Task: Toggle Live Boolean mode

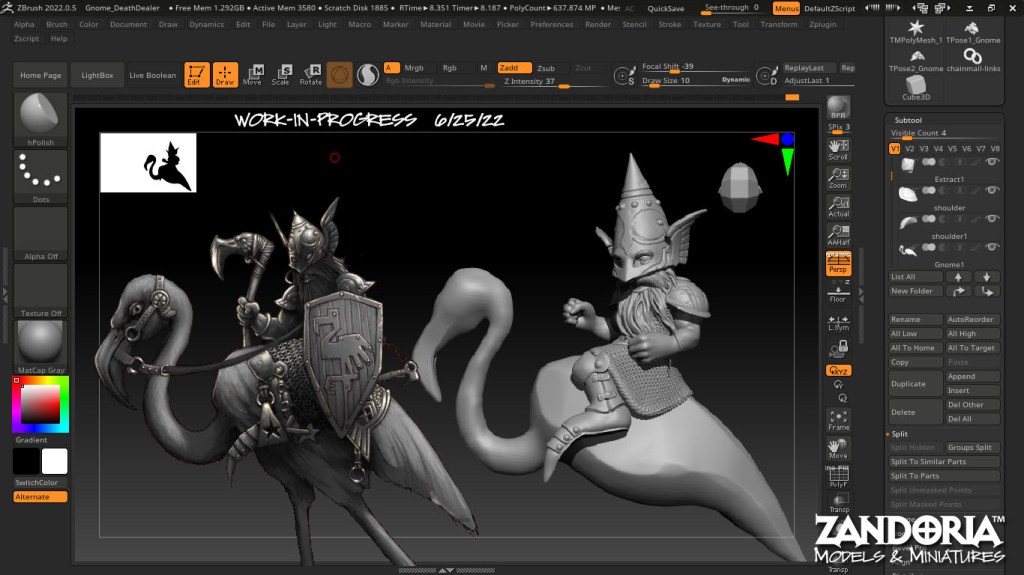Action: click(x=152, y=75)
